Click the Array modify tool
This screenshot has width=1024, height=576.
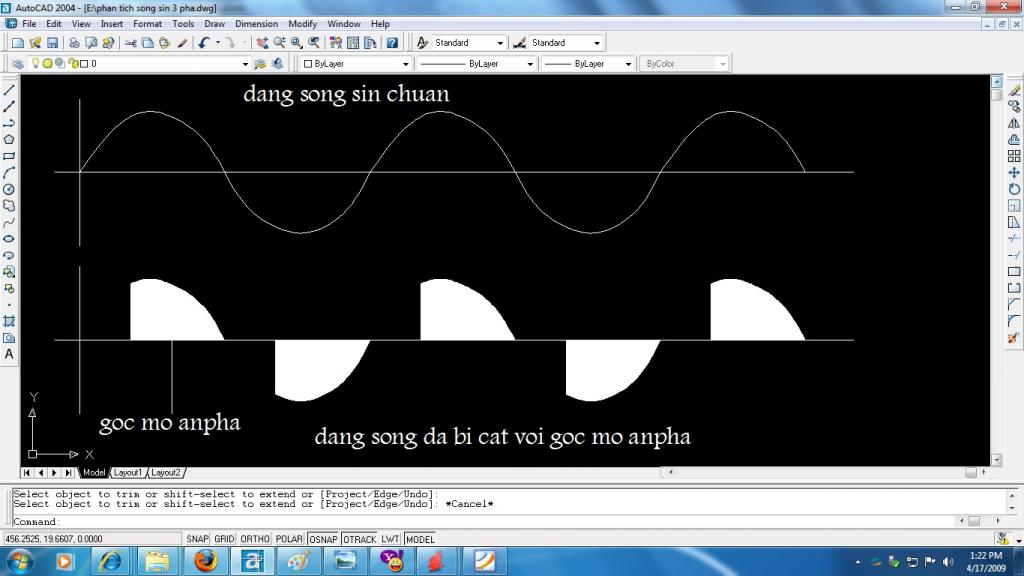[x=1014, y=156]
